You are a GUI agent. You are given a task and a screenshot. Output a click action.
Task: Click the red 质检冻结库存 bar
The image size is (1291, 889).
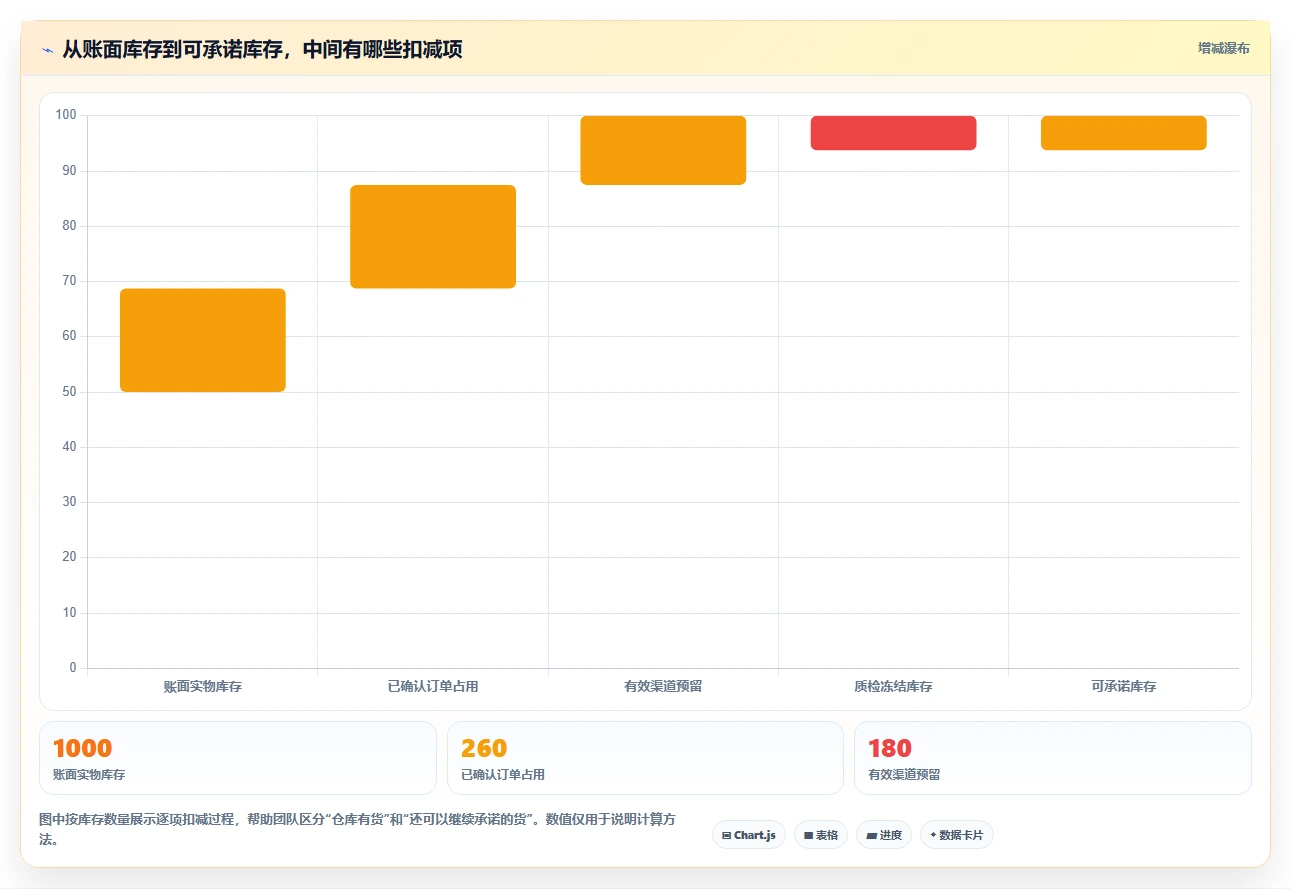[893, 133]
